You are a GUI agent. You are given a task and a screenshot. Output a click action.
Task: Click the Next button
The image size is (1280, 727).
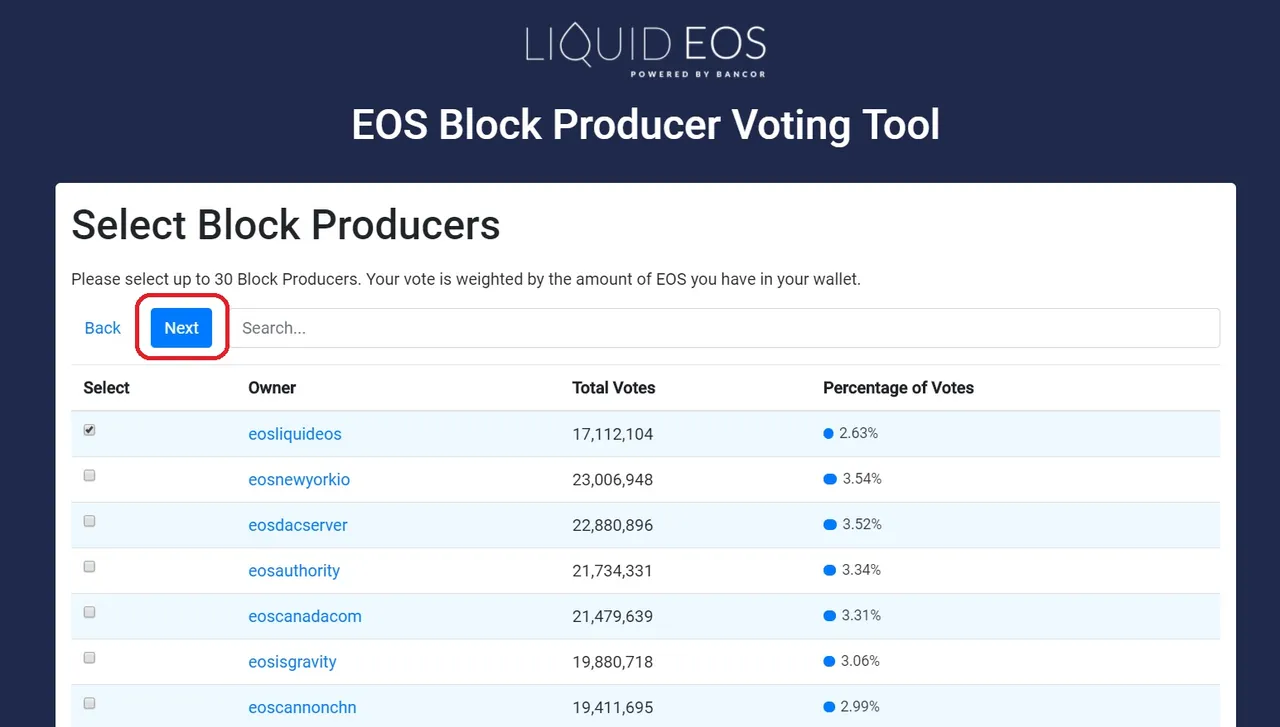[181, 328]
